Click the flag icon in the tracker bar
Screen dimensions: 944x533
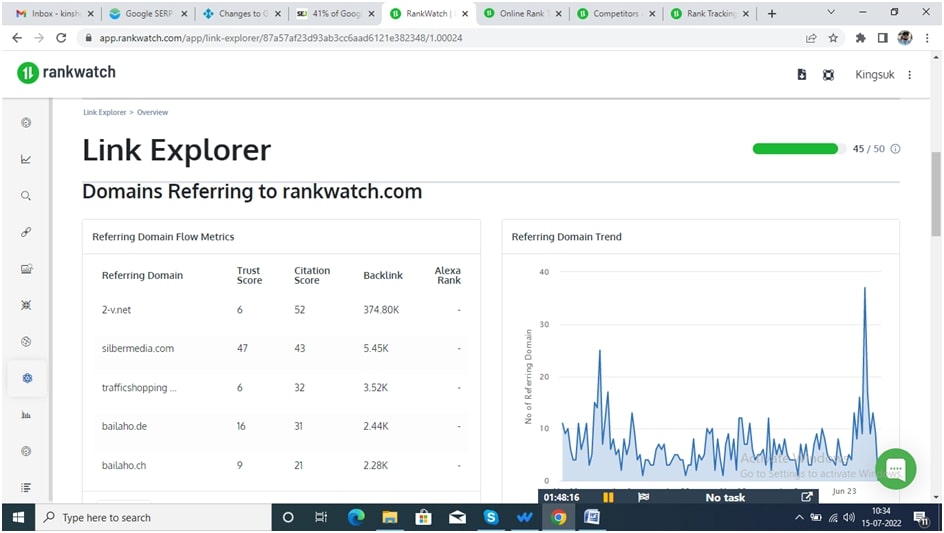[644, 497]
